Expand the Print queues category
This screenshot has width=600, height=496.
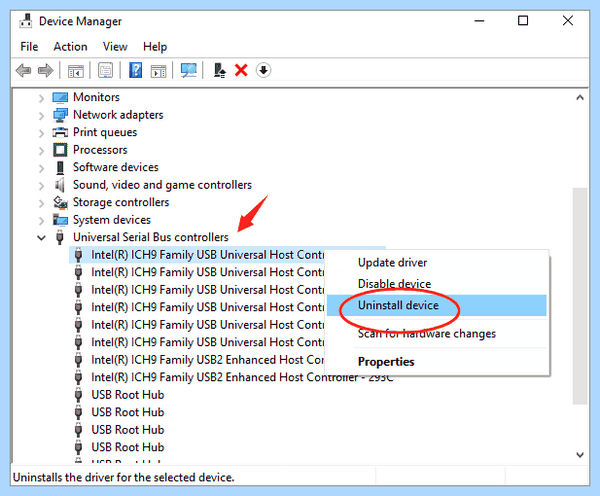tap(41, 133)
